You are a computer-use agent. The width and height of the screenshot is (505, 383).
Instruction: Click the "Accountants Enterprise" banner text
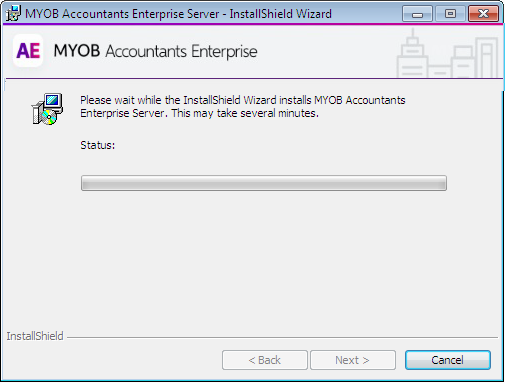point(181,51)
